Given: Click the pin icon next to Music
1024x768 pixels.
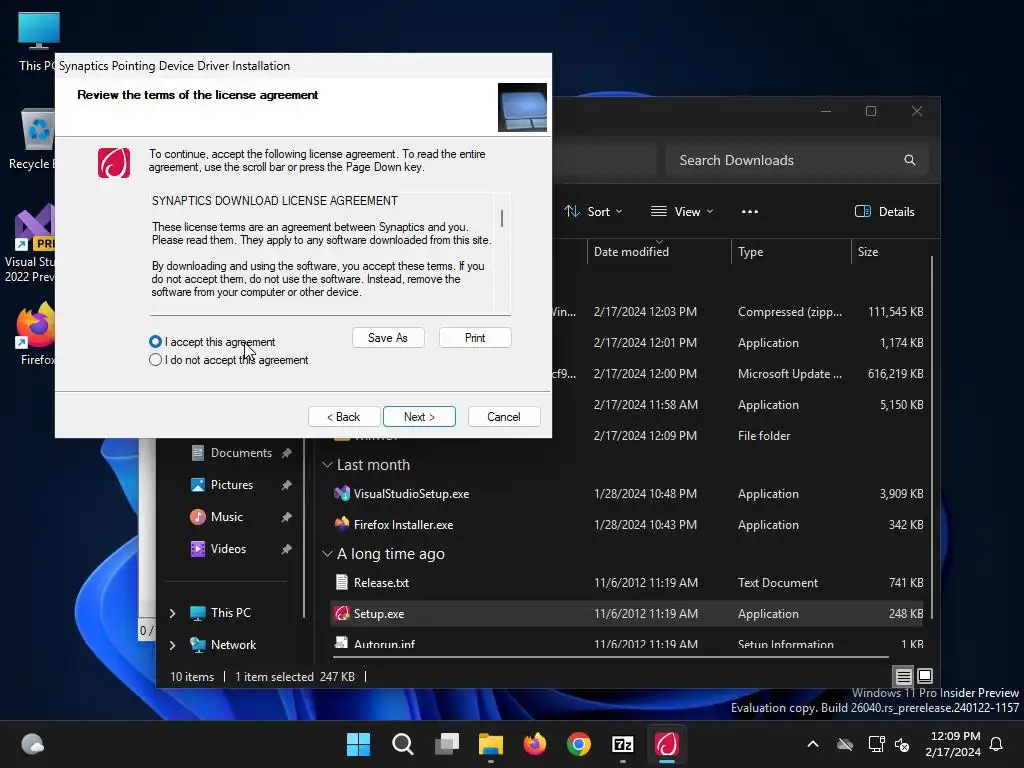Looking at the screenshot, I should click(286, 517).
